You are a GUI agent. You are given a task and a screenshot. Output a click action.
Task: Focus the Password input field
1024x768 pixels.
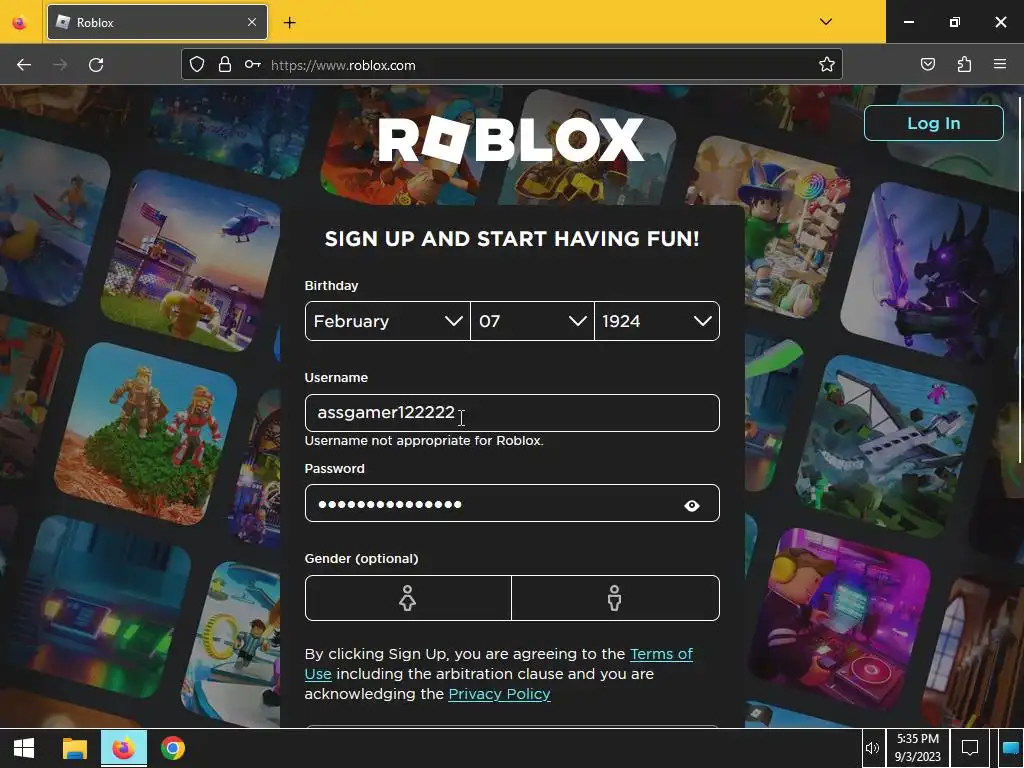coord(512,504)
